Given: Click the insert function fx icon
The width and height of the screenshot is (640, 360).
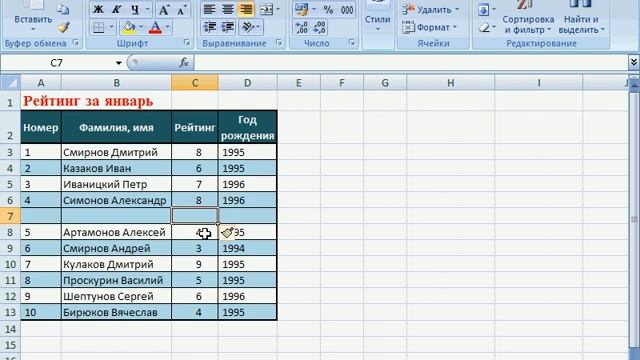Looking at the screenshot, I should tap(184, 62).
